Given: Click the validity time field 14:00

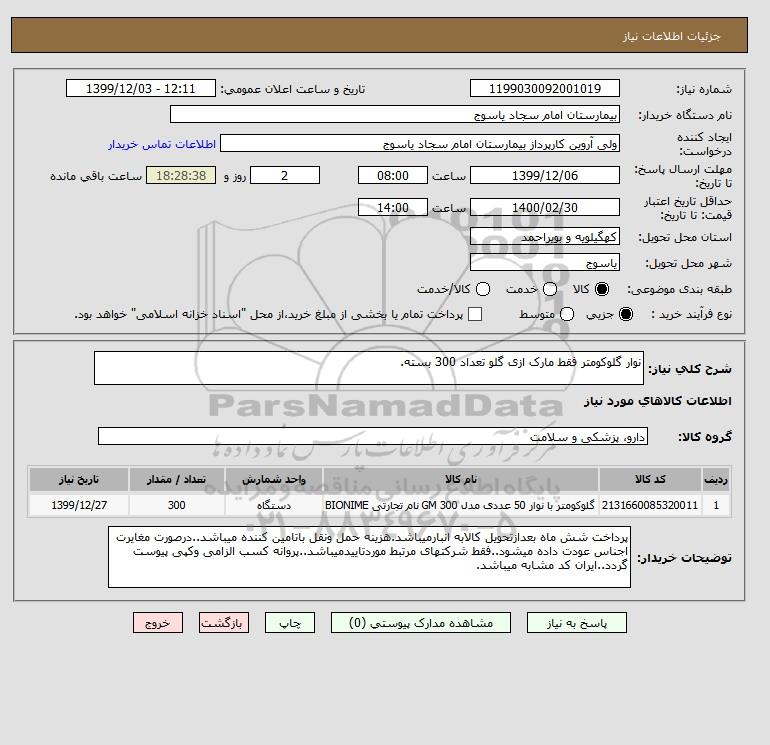Looking at the screenshot, I should (x=393, y=207).
